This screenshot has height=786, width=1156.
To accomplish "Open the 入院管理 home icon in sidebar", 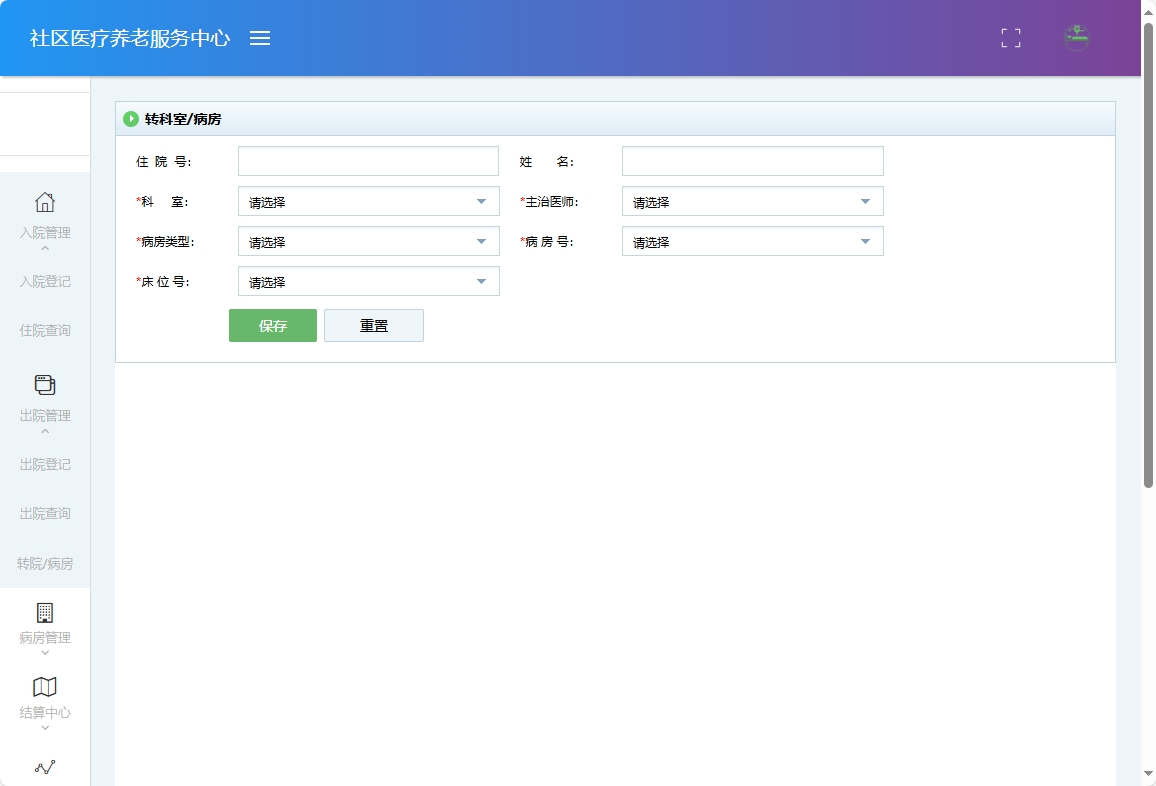I will tap(44, 202).
